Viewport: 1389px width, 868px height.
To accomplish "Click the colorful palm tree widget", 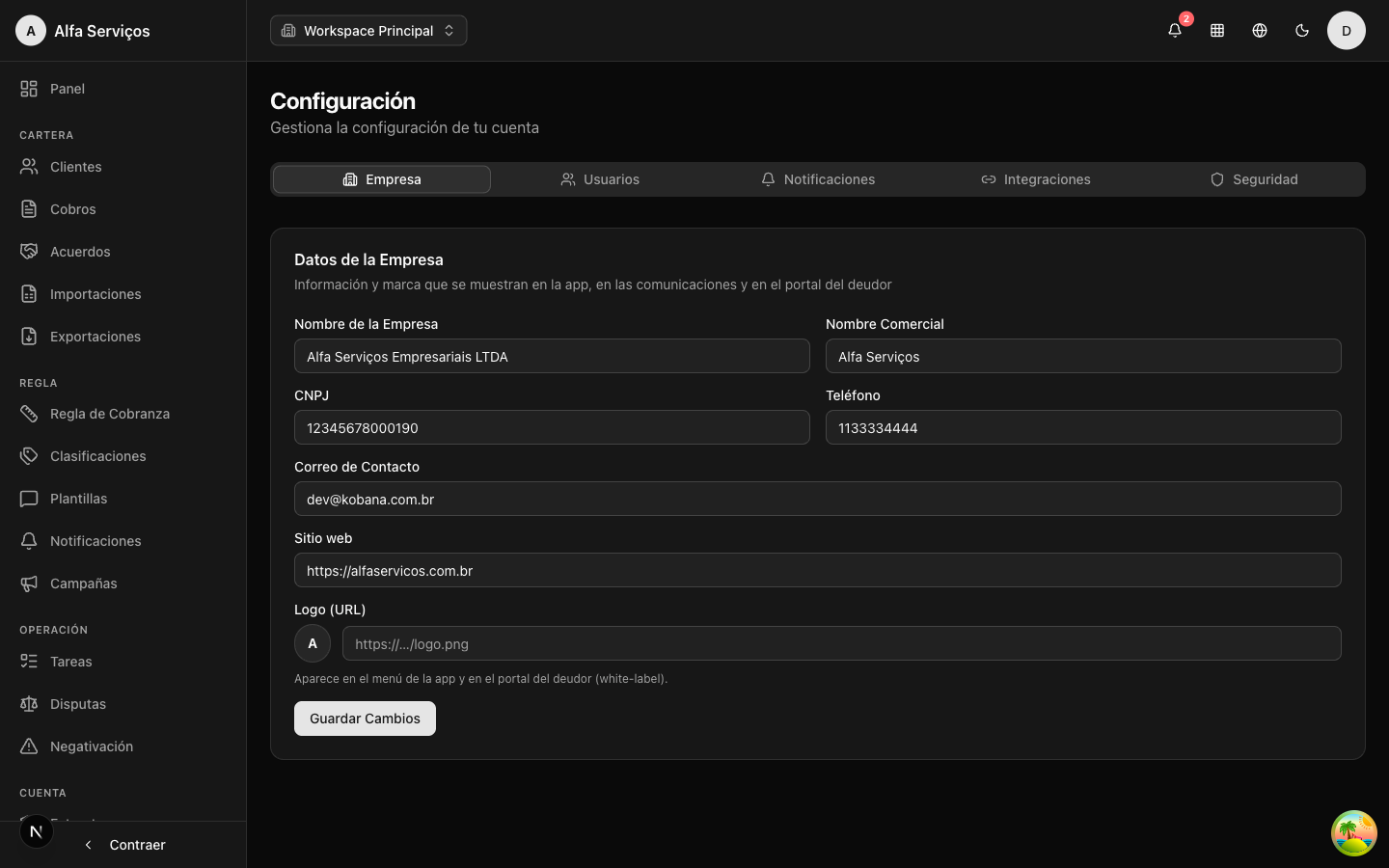I will click(1354, 833).
